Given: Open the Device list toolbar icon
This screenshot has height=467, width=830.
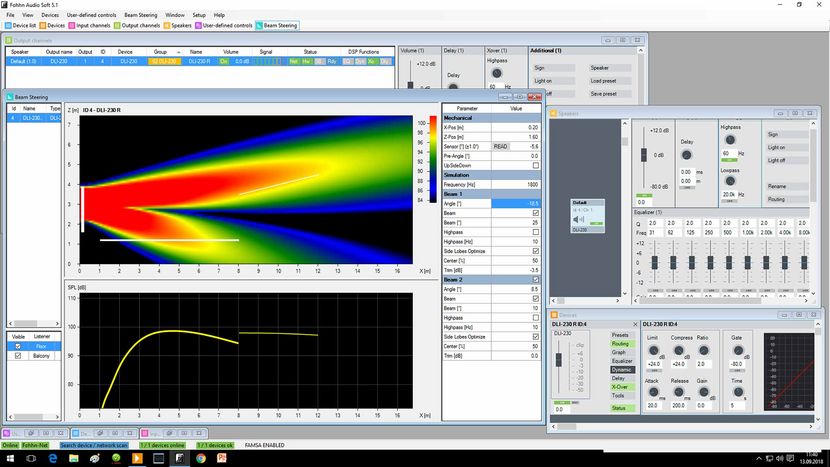Looking at the screenshot, I should (x=8, y=25).
